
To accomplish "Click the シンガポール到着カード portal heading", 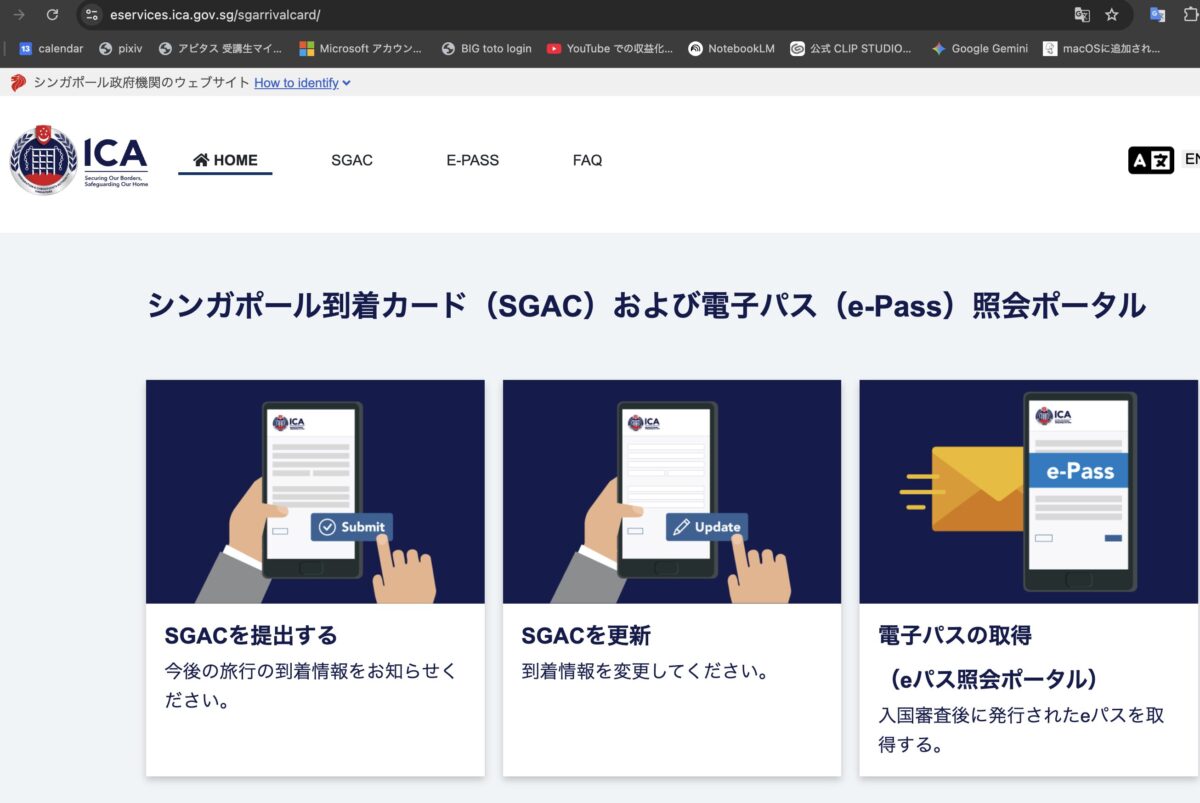I will pyautogui.click(x=646, y=305).
